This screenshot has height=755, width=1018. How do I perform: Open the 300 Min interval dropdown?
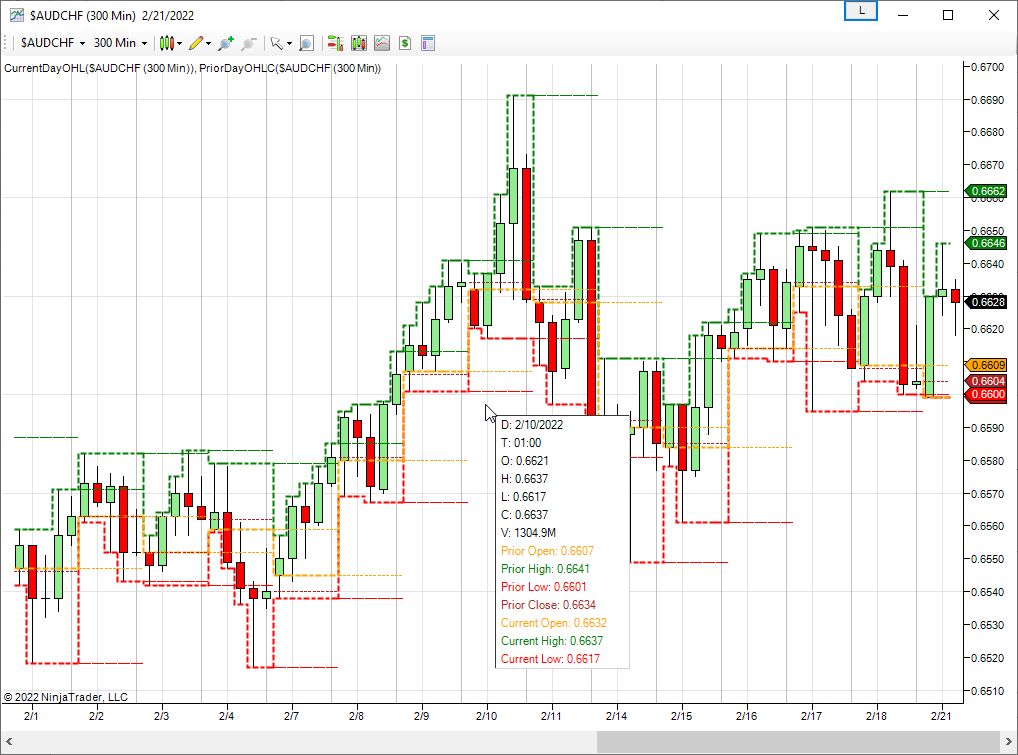(x=118, y=43)
